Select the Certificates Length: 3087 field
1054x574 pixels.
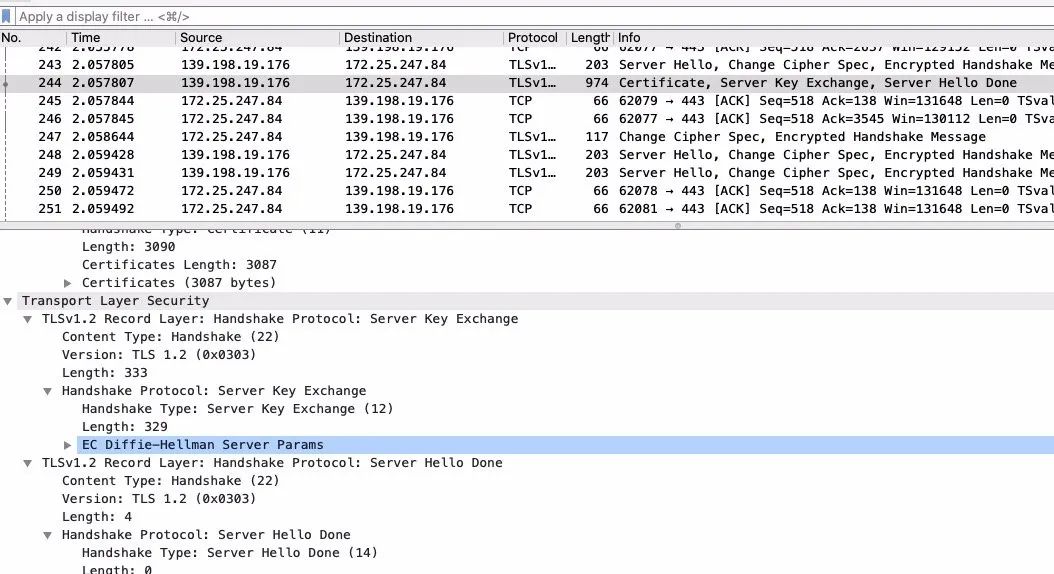coord(179,265)
